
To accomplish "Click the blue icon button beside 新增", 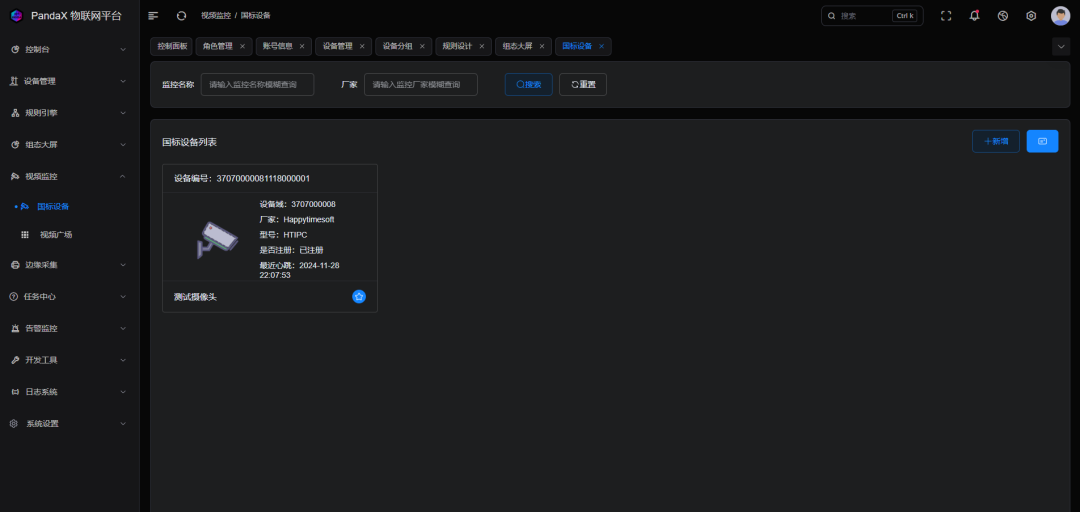I will 1042,141.
